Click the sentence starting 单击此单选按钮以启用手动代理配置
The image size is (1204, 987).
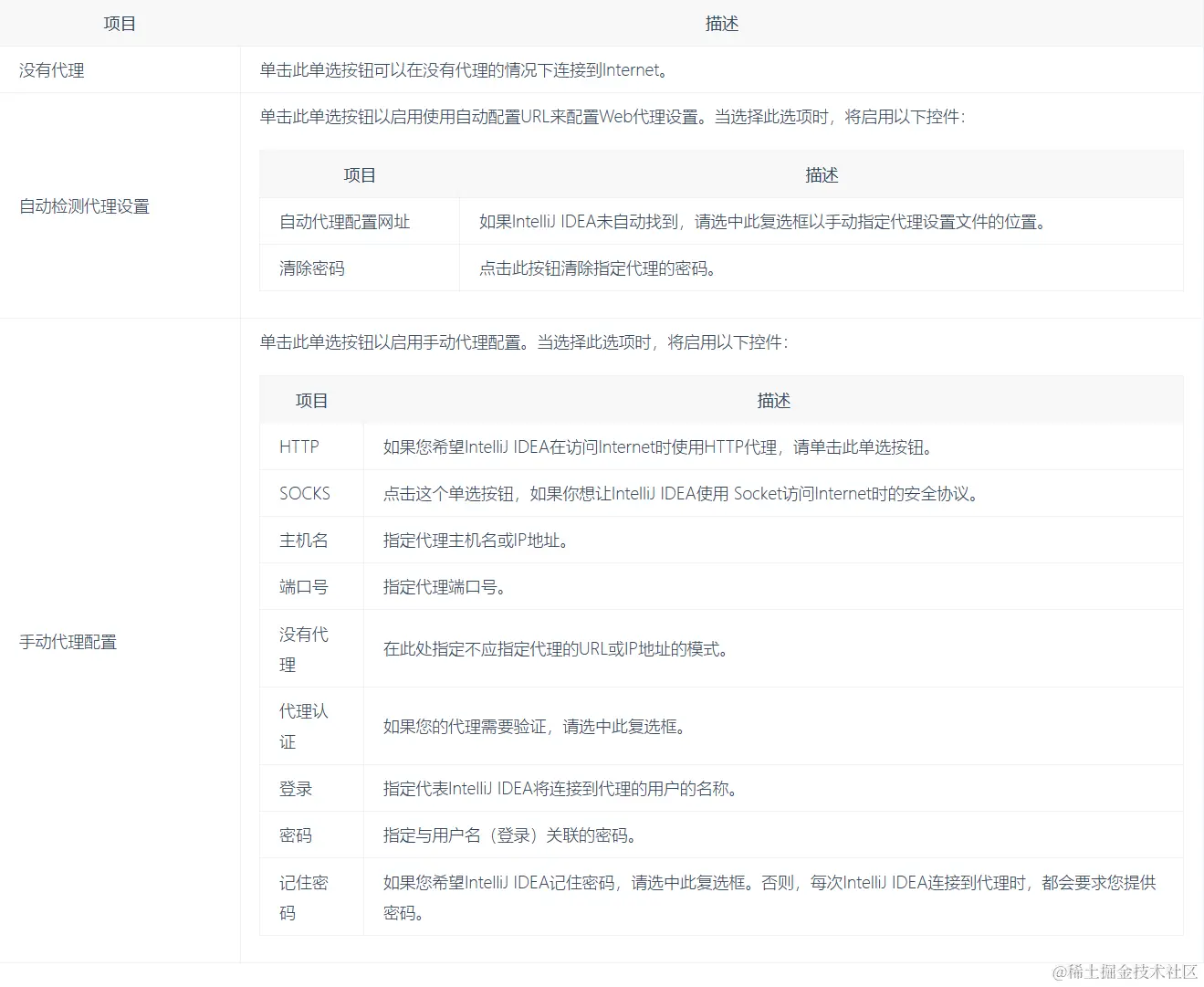[x=524, y=342]
